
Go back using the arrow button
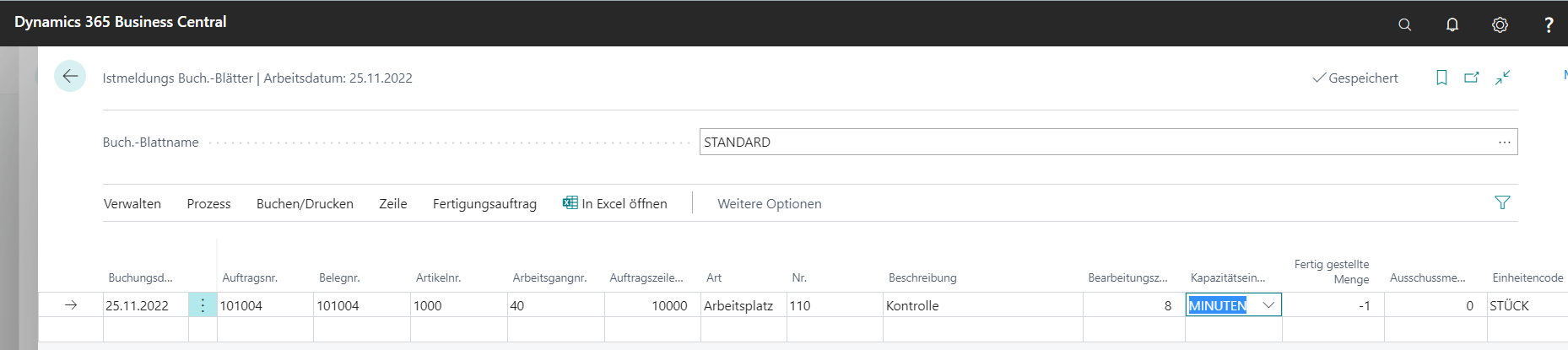click(x=70, y=76)
